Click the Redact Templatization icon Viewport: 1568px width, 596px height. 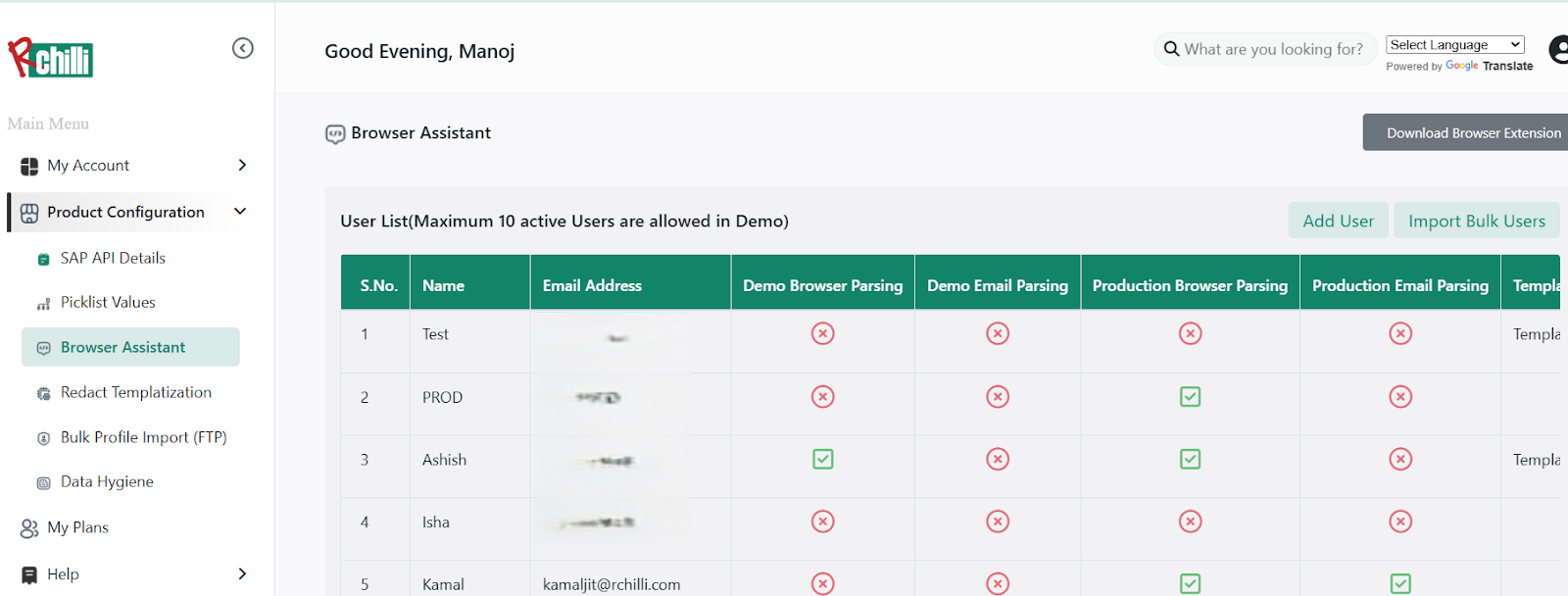point(43,393)
